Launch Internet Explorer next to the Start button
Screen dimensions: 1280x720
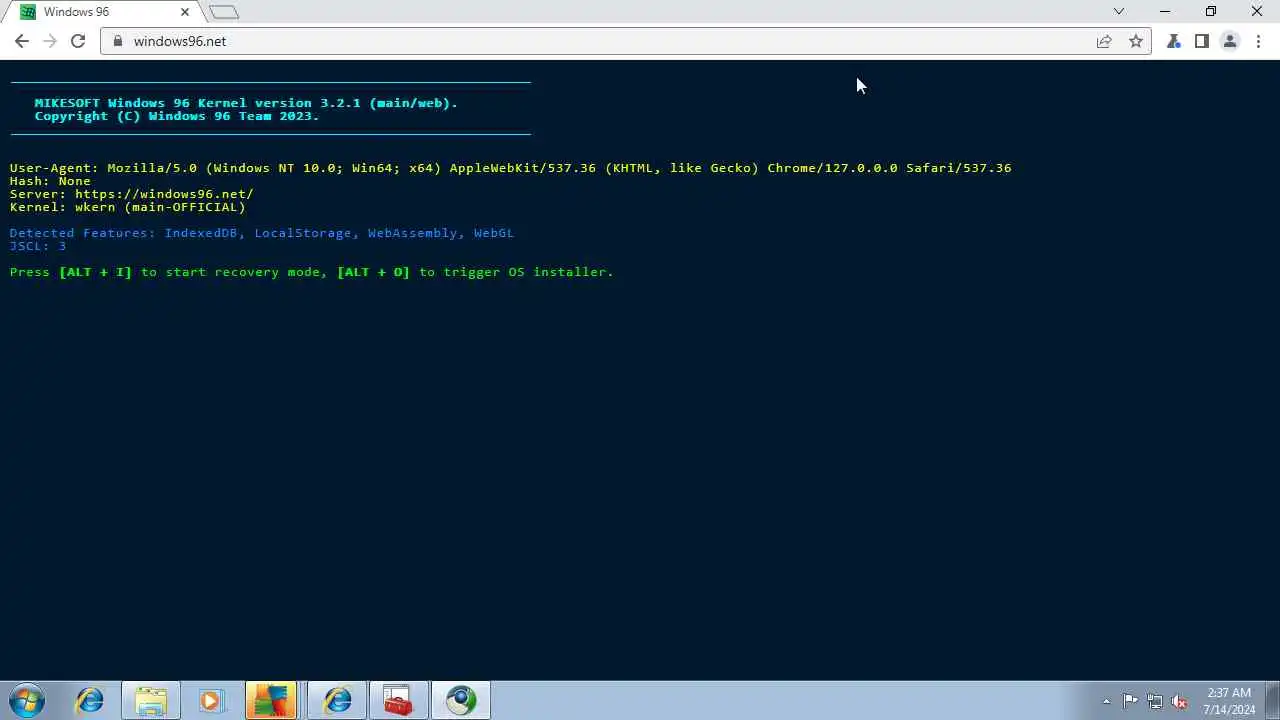[90, 700]
